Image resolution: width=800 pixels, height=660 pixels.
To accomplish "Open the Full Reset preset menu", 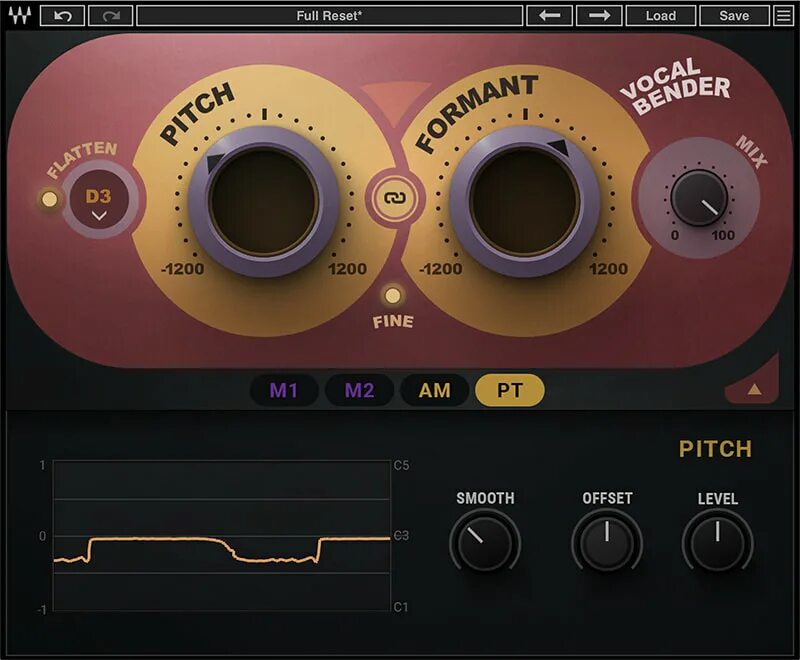I will pyautogui.click(x=330, y=16).
